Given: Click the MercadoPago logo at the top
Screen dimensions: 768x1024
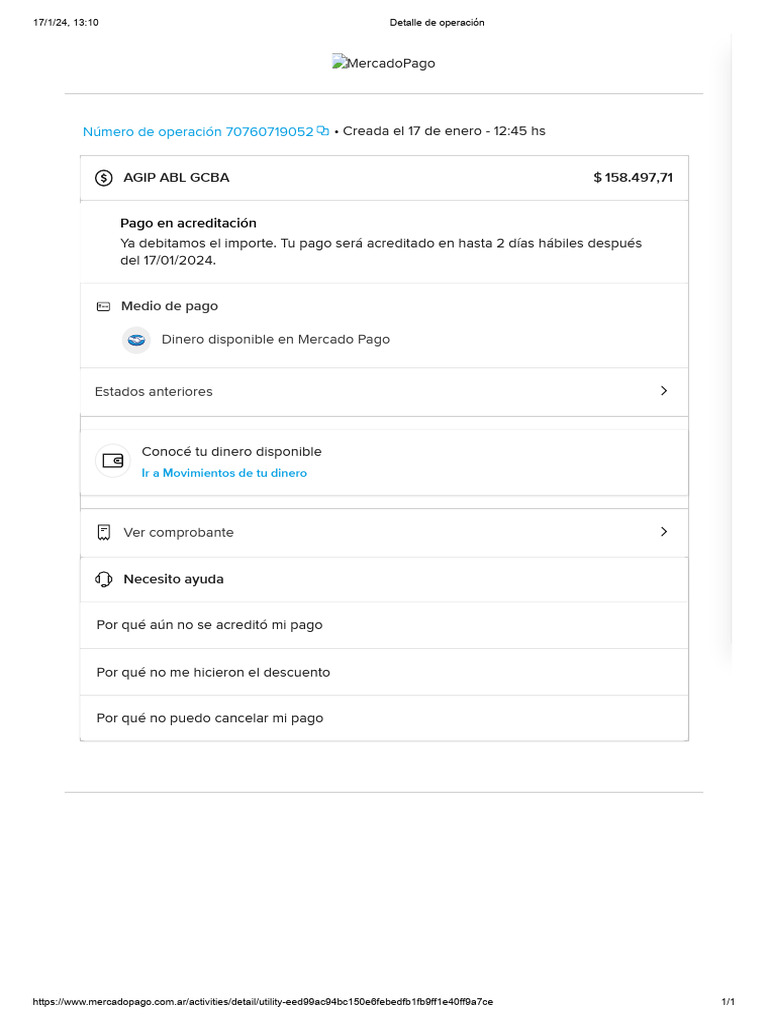Looking at the screenshot, I should [x=384, y=63].
